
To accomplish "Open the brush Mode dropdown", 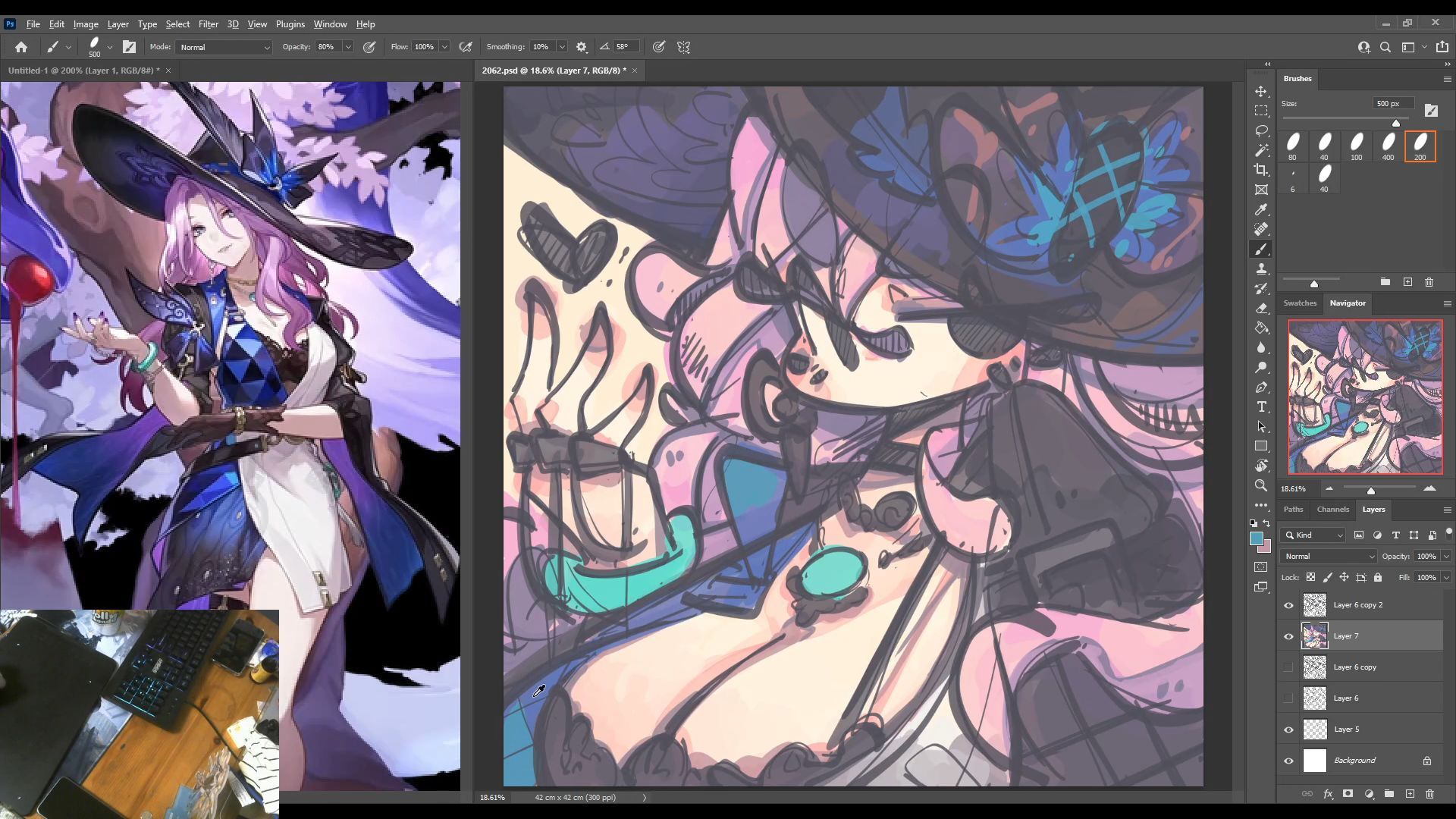I will [224, 47].
